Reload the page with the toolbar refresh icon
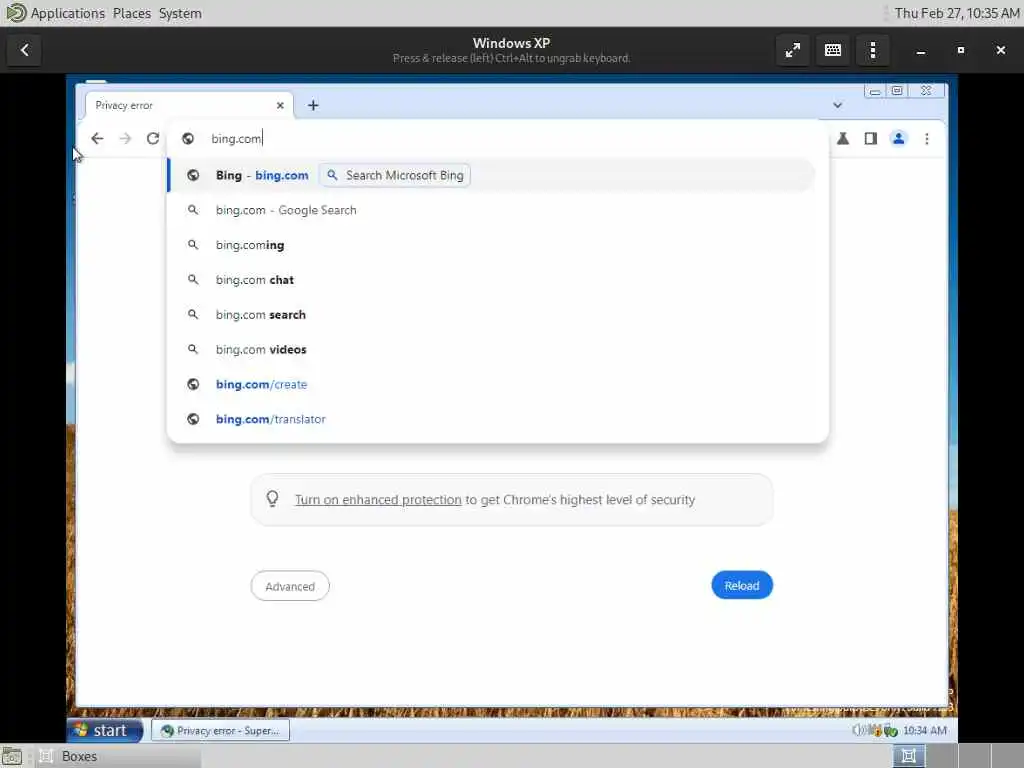The image size is (1024, 768). pos(153,138)
